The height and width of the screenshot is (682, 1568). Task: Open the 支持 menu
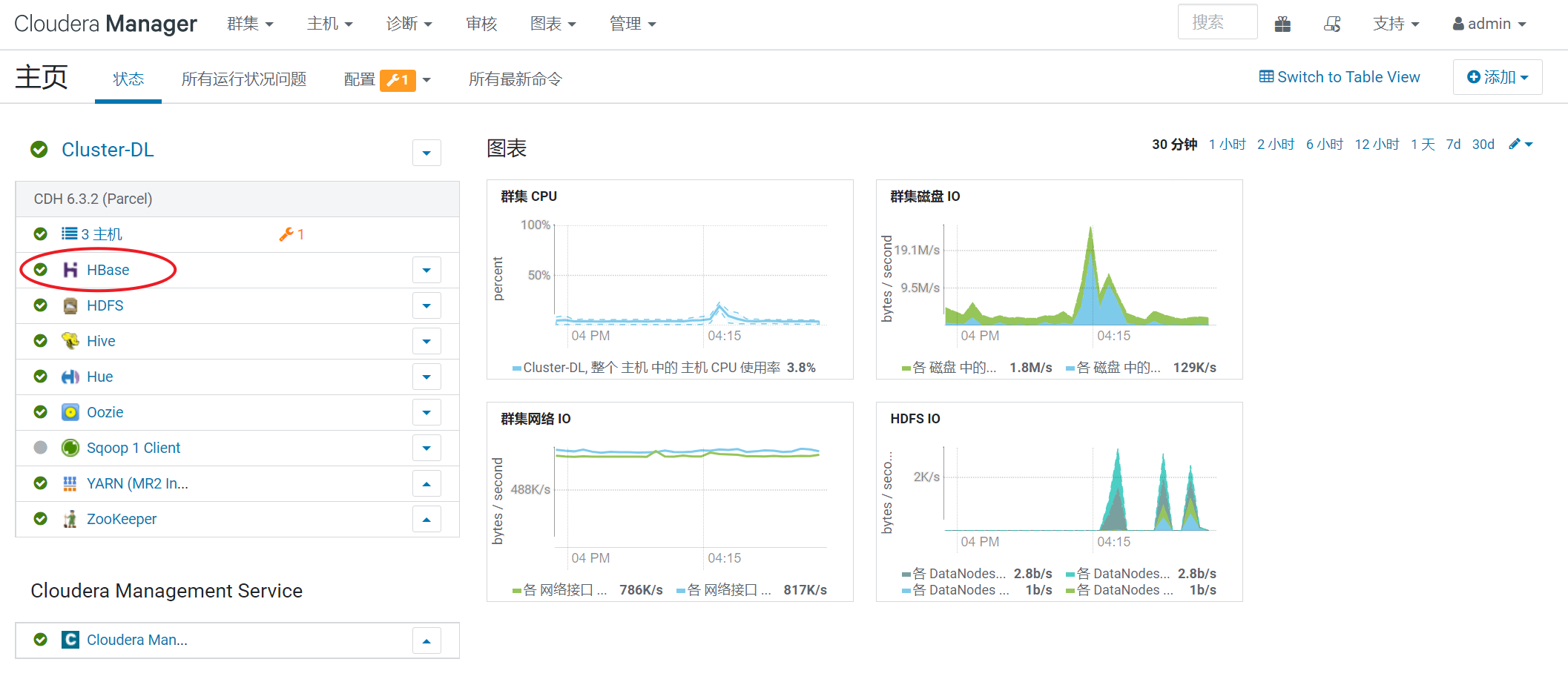pos(1396,24)
